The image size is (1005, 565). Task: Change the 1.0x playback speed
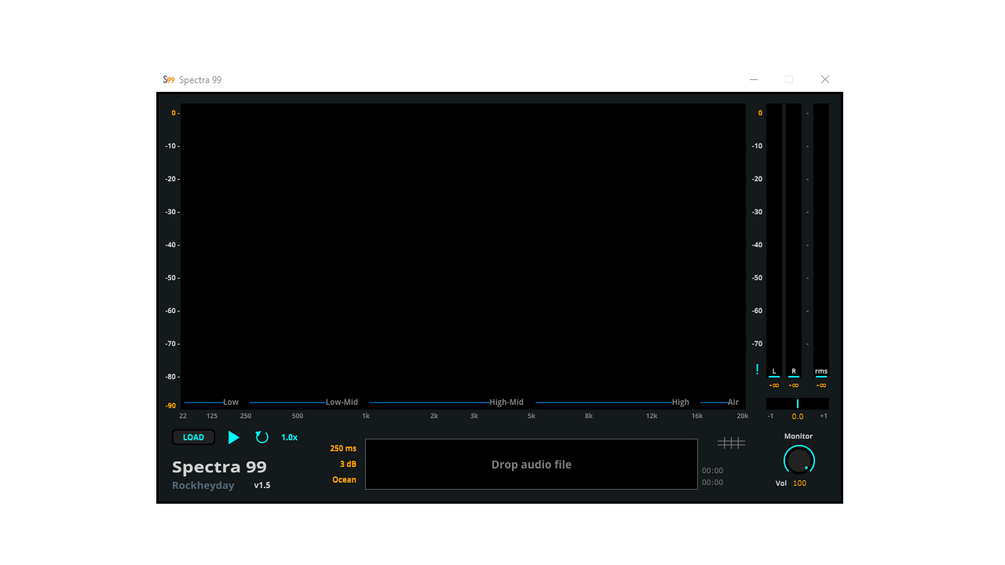289,438
